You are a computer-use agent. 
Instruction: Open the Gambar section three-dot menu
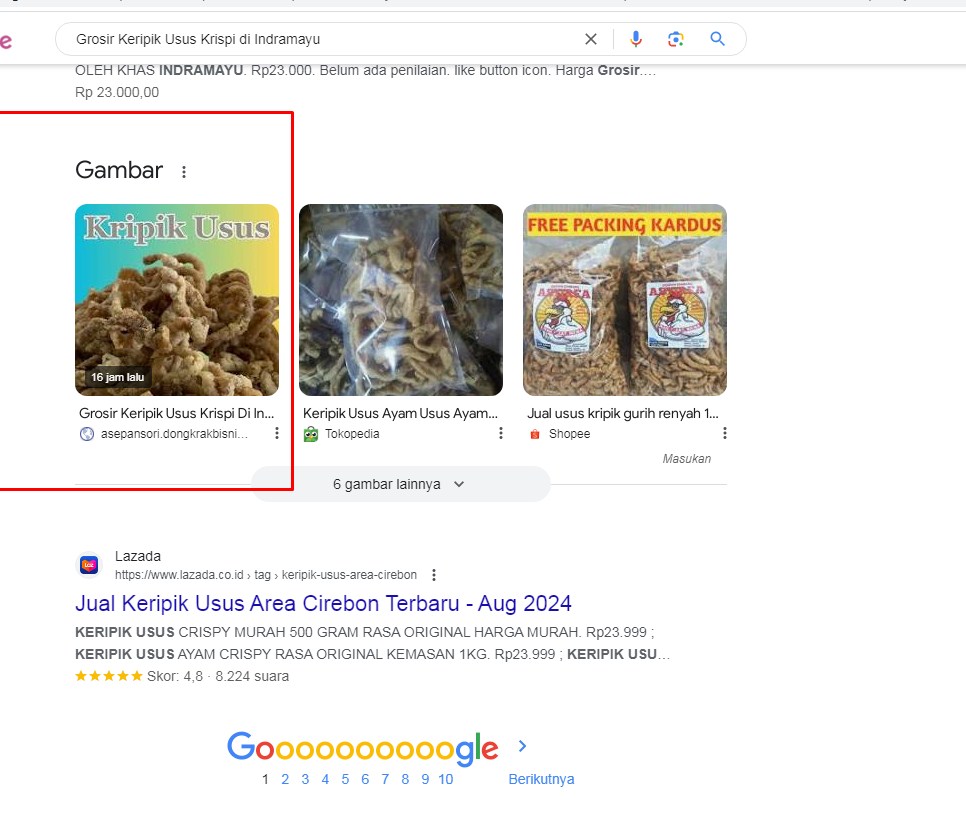click(x=184, y=172)
